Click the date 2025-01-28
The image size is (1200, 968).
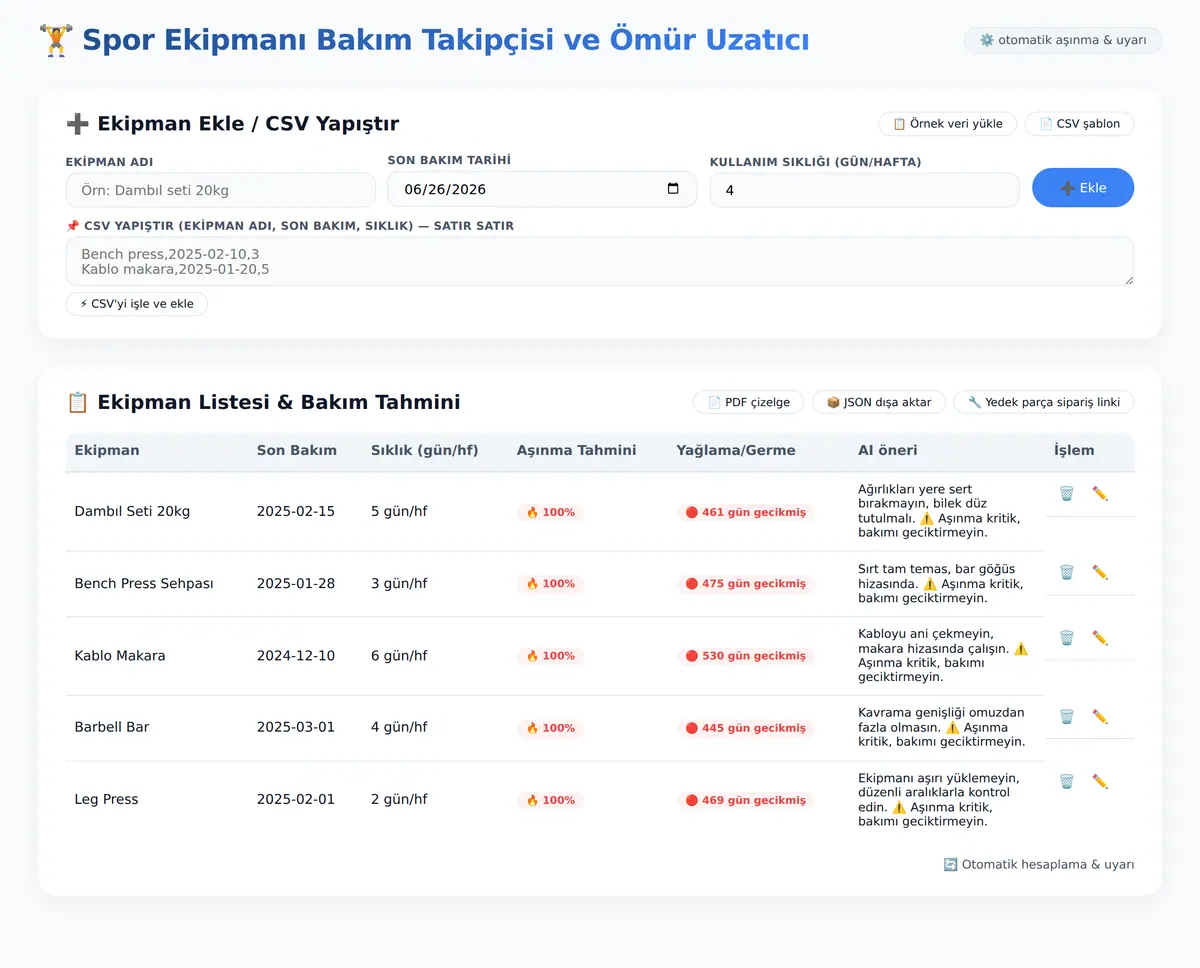(296, 583)
